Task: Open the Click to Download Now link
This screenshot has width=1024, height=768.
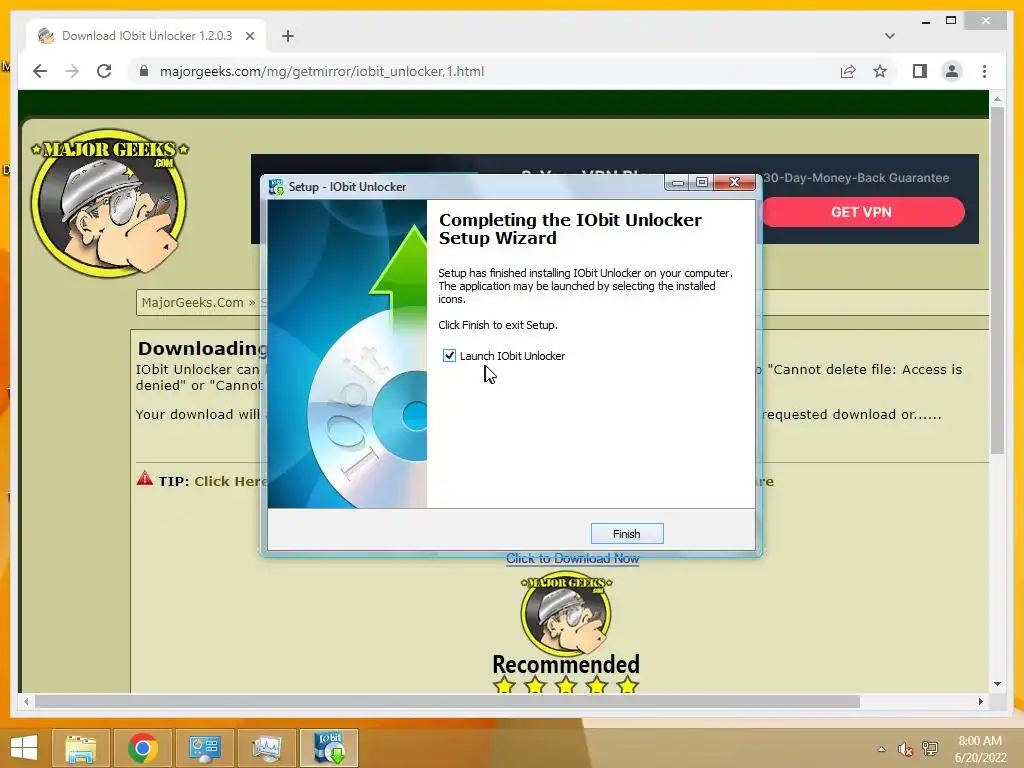Action: (x=573, y=558)
